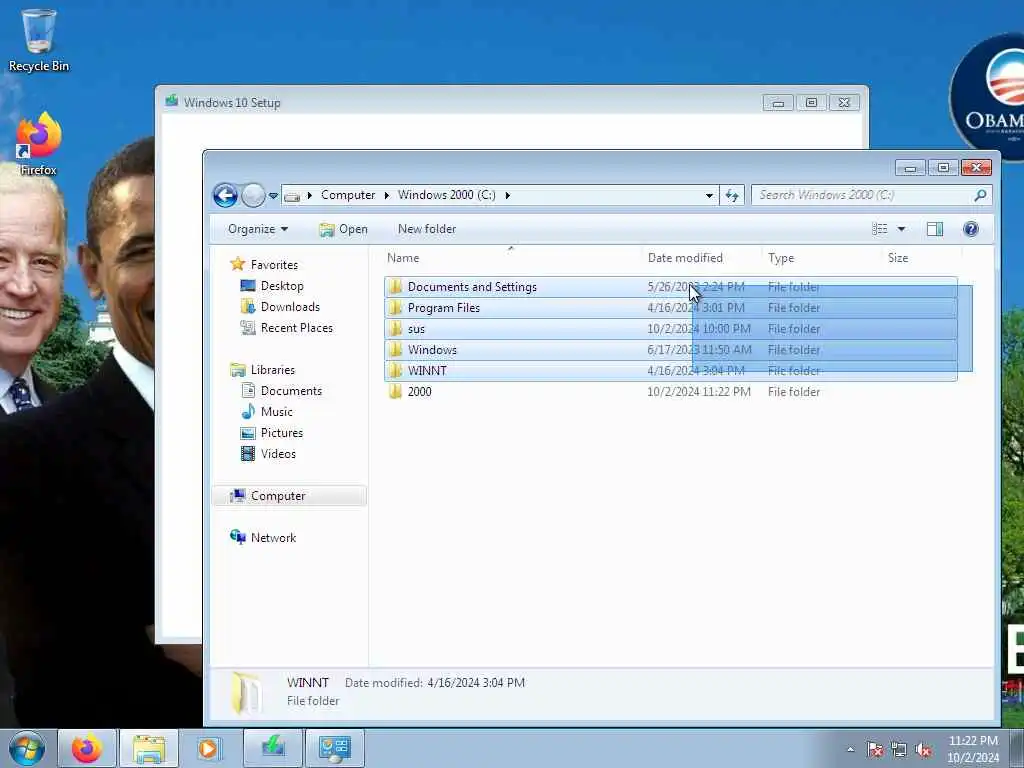The width and height of the screenshot is (1024, 768).
Task: Click the muted volume tray icon
Action: pos(923,750)
